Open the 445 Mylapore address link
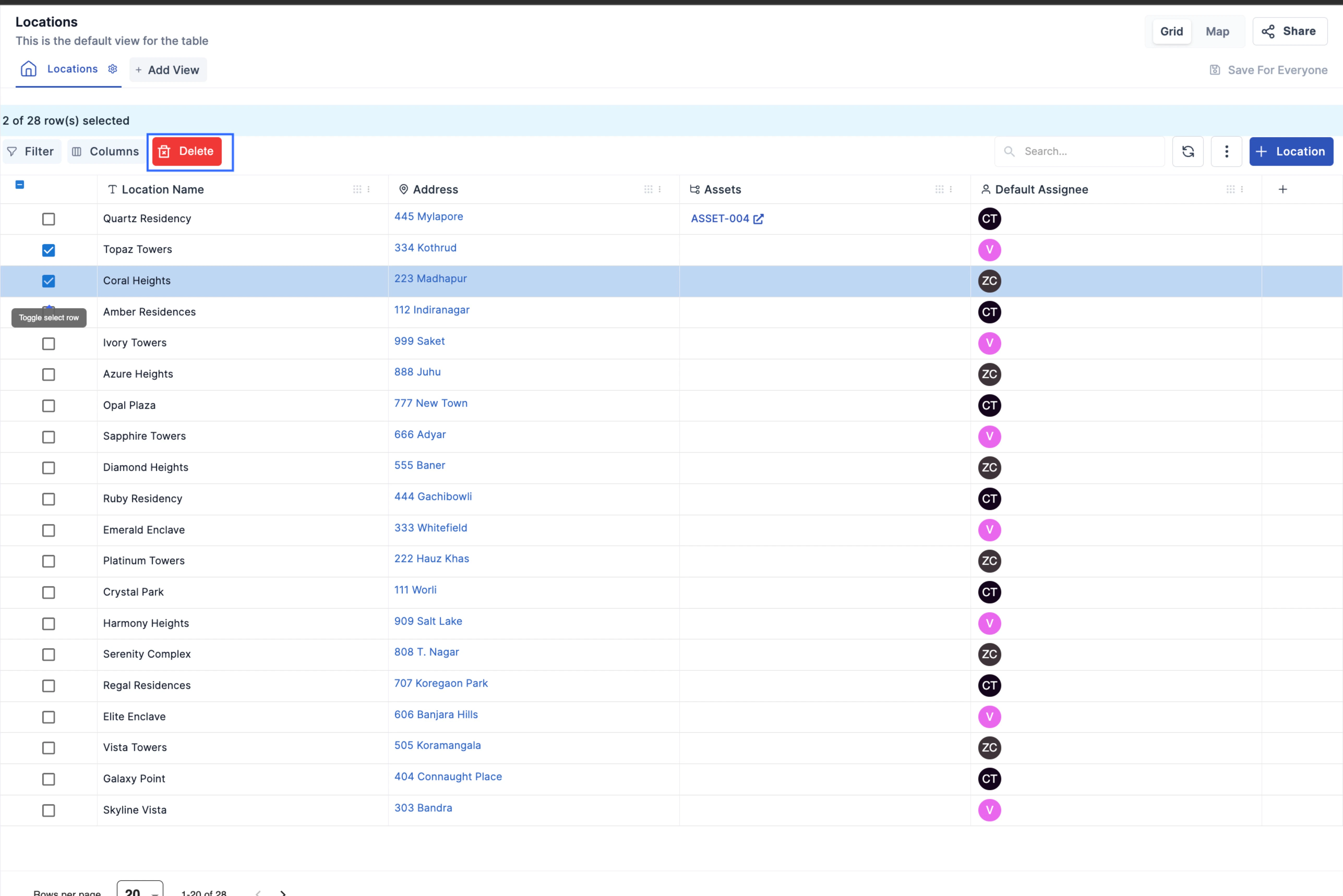Screen dimensions: 1343x896 coord(428,217)
